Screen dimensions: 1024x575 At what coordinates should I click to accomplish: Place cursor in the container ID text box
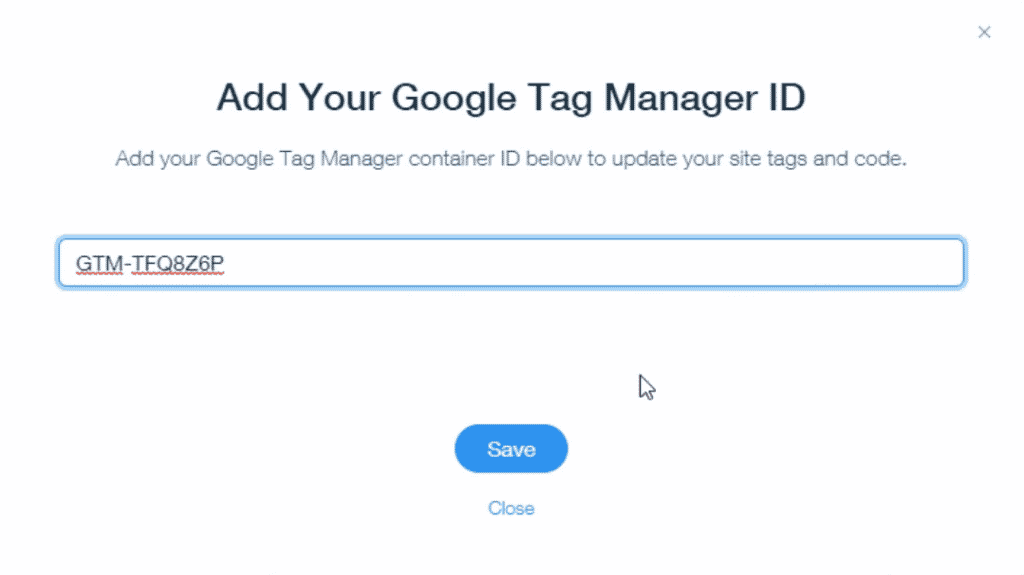[x=511, y=263]
